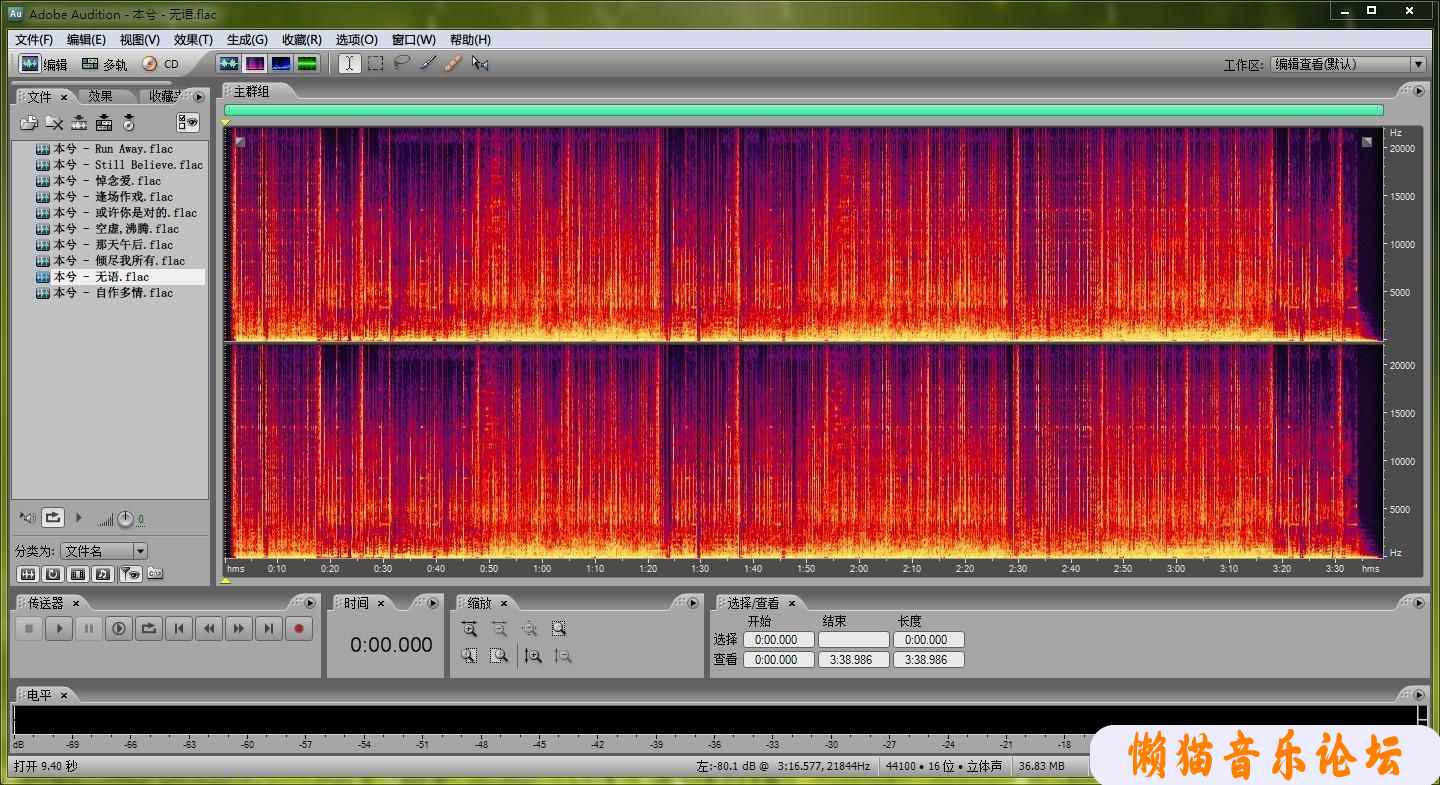
Task: Click Zoom In Vertically icon
Action: [533, 656]
